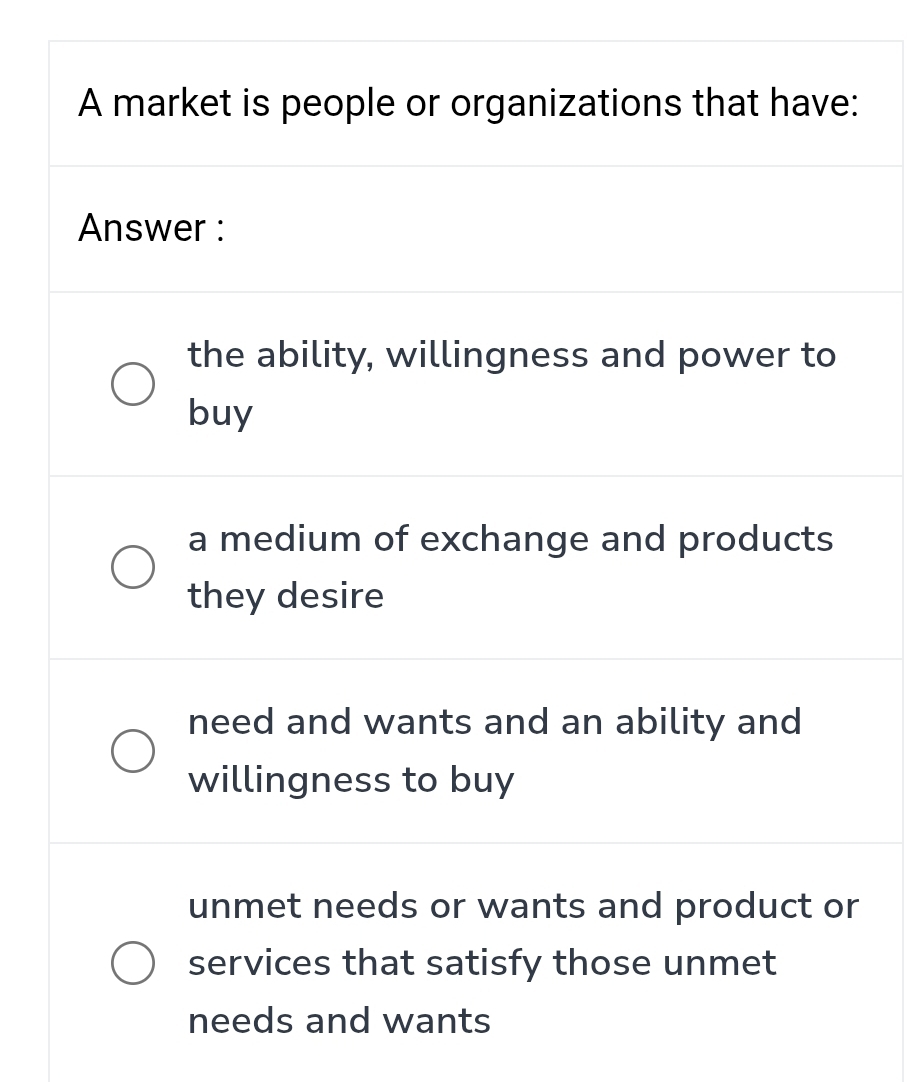The width and height of the screenshot is (907, 1082).
Task: Select the radio button for 'the ability, willingness and power to buy'
Action: tap(133, 383)
